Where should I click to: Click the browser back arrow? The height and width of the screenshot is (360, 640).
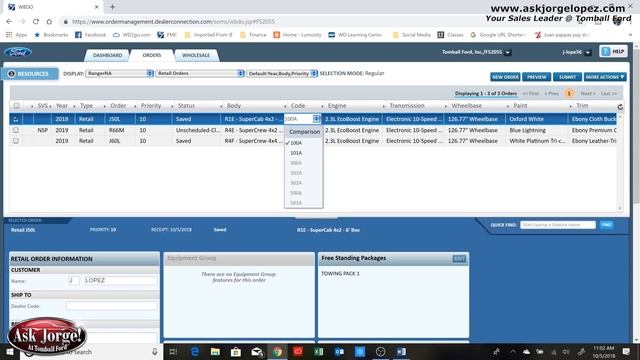pos(9,21)
